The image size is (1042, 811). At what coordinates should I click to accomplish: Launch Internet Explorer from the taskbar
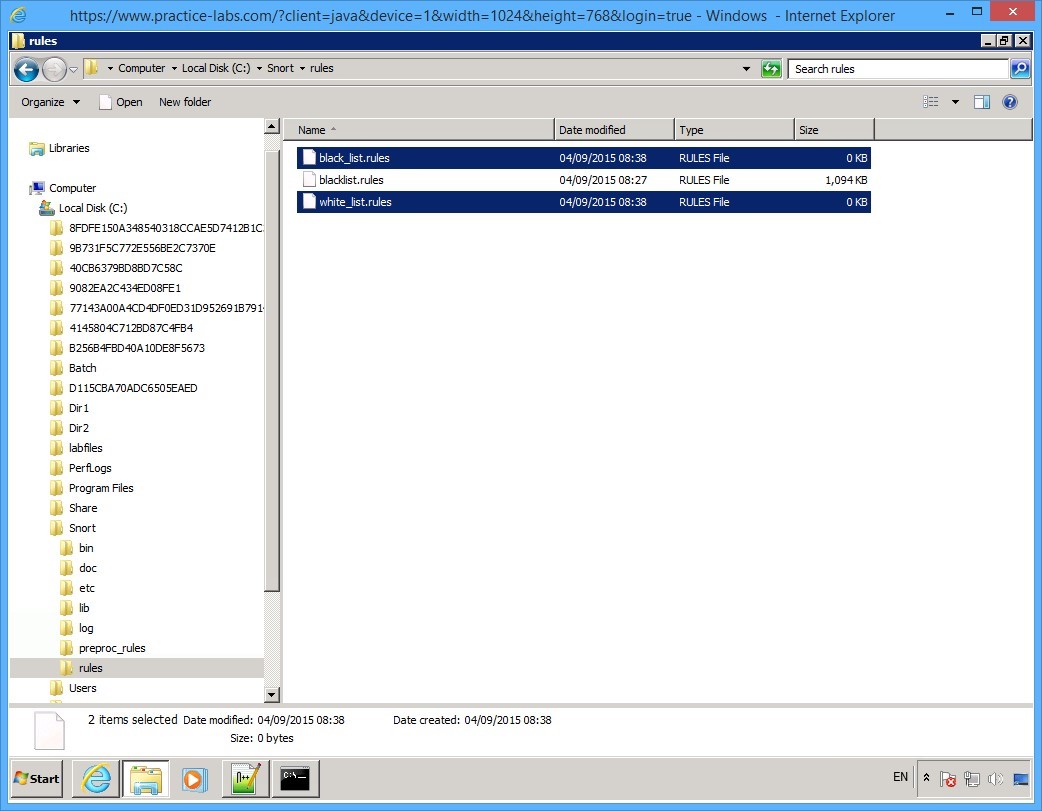[x=95, y=779]
